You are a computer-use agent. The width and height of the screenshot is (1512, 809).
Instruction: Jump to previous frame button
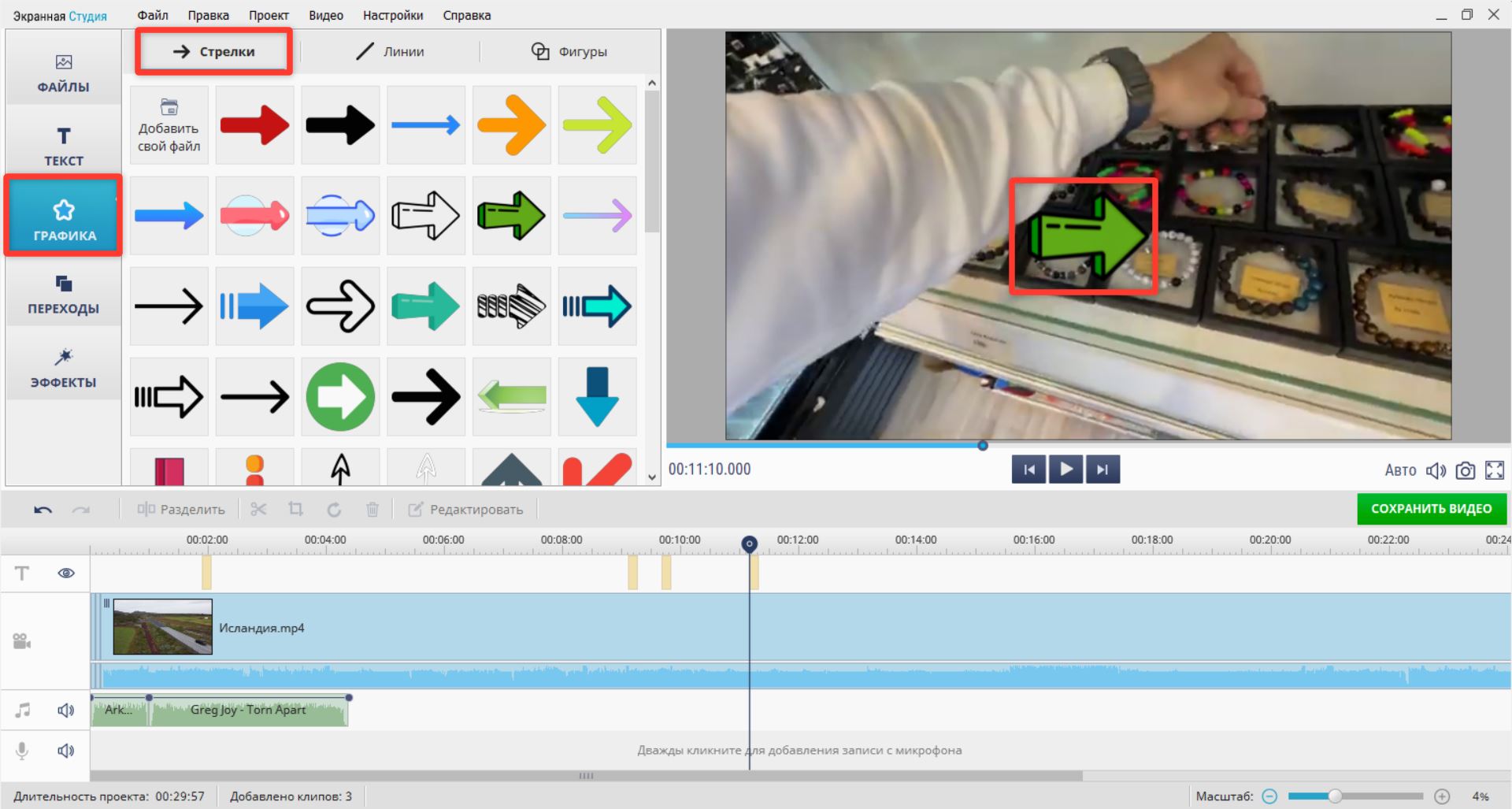point(1029,469)
